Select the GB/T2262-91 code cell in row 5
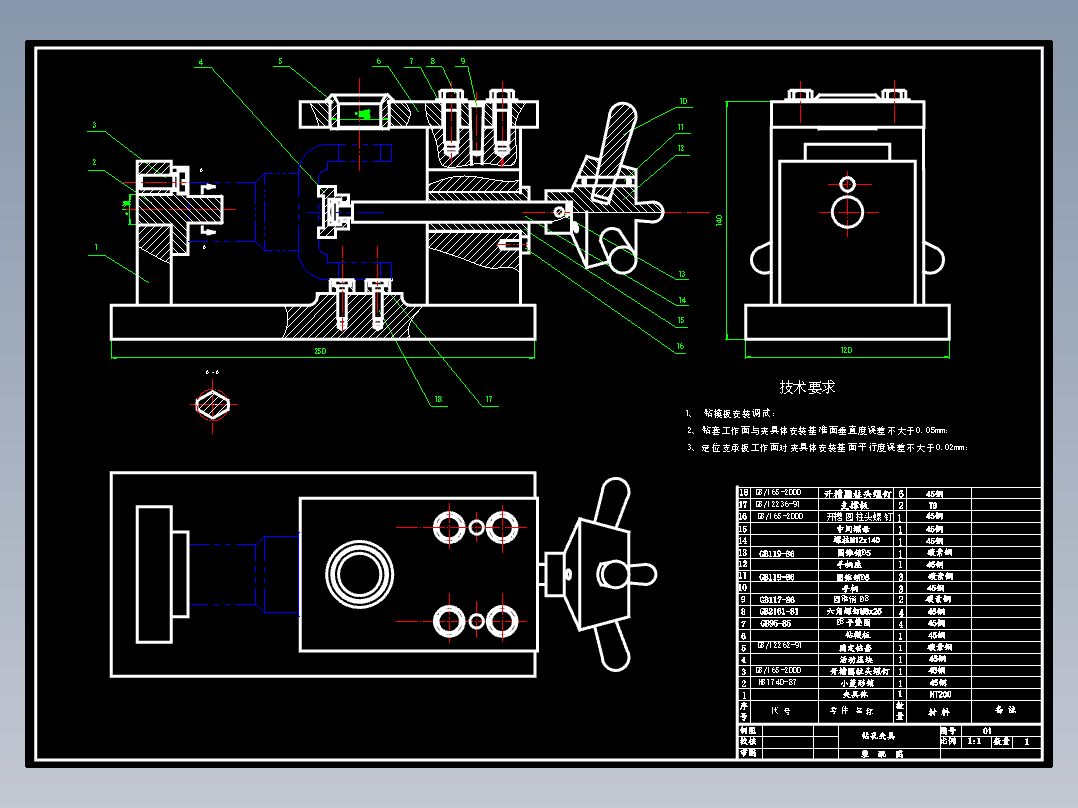Image resolution: width=1078 pixels, height=808 pixels. coord(784,647)
